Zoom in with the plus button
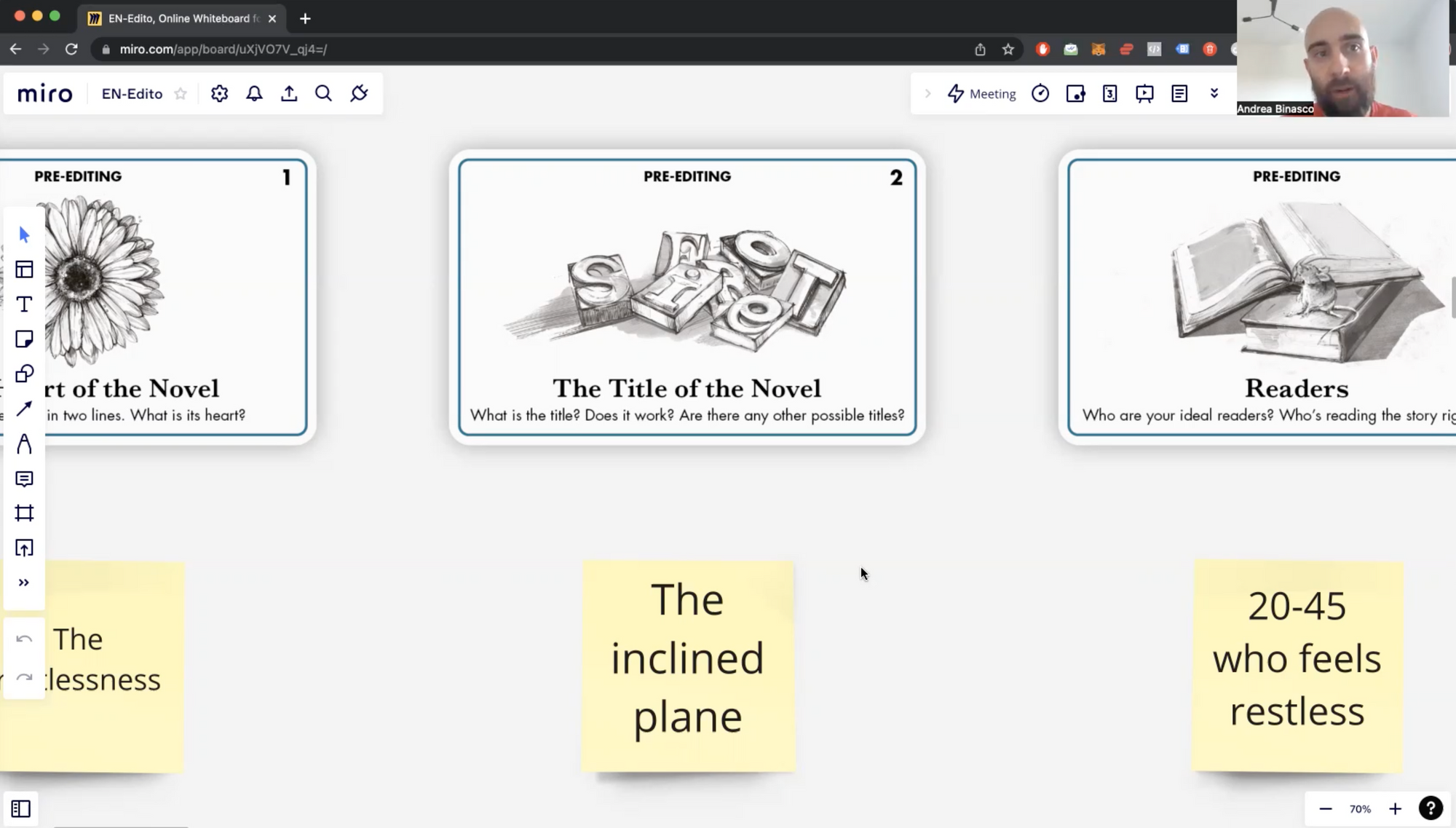 (1395, 808)
